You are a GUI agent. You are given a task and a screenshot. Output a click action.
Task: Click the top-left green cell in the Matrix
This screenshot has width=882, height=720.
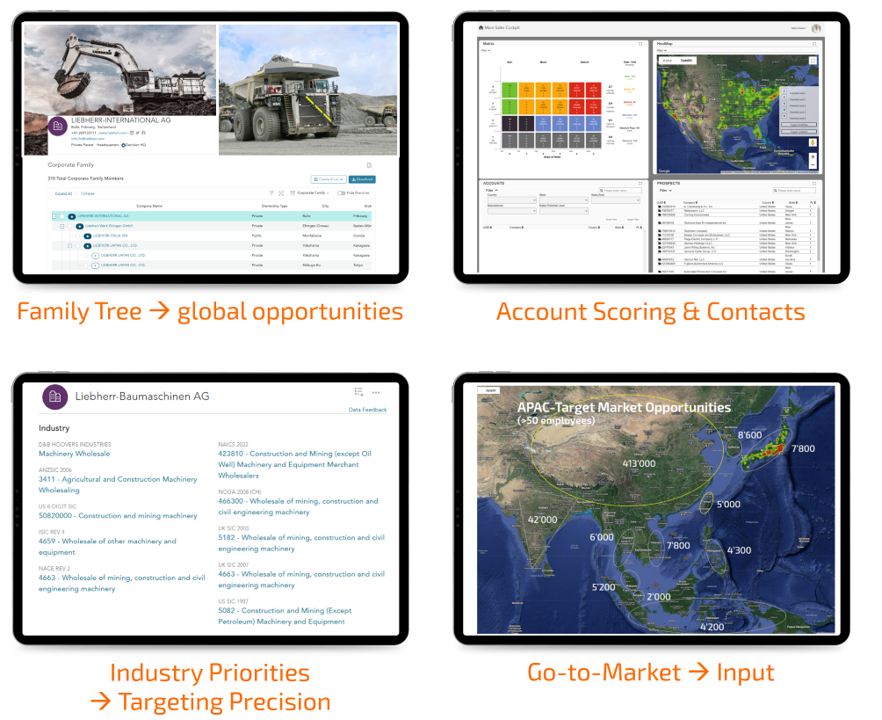coord(510,89)
